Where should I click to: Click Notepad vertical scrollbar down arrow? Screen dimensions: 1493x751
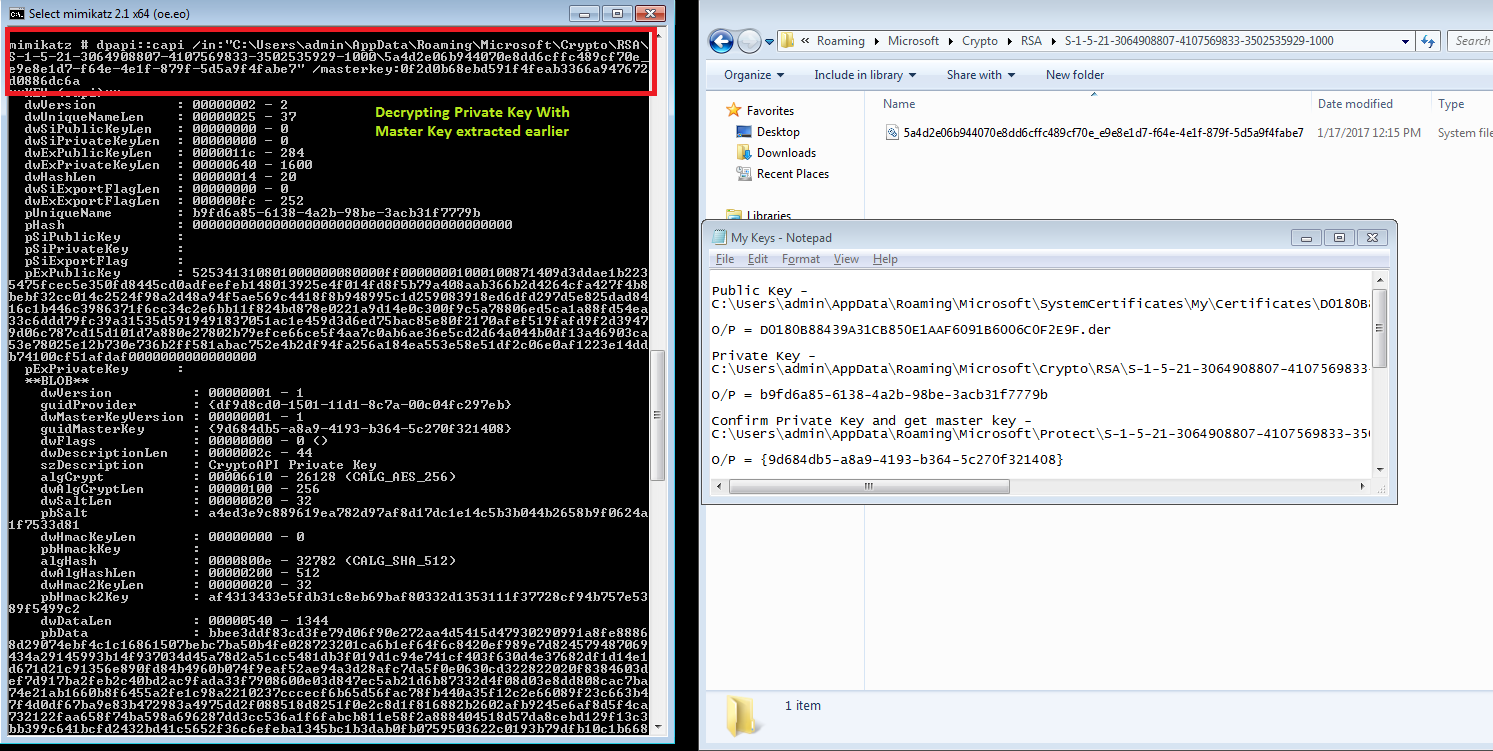(x=1380, y=469)
